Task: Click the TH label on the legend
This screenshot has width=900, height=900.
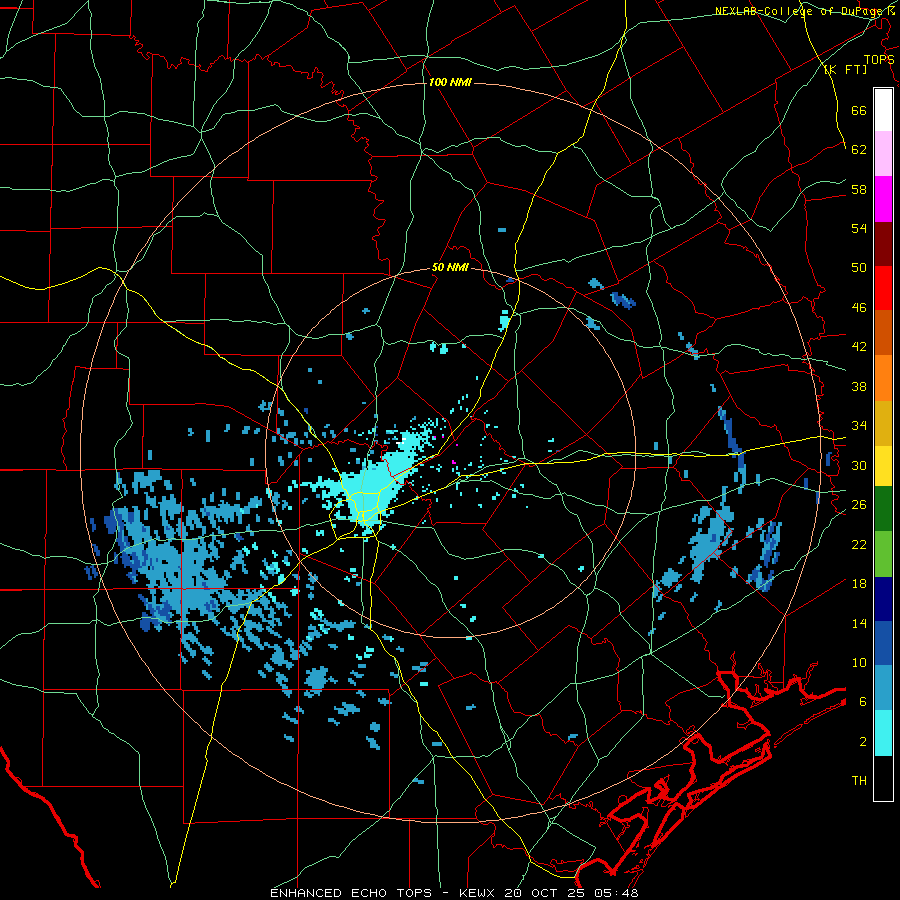Action: tap(859, 781)
